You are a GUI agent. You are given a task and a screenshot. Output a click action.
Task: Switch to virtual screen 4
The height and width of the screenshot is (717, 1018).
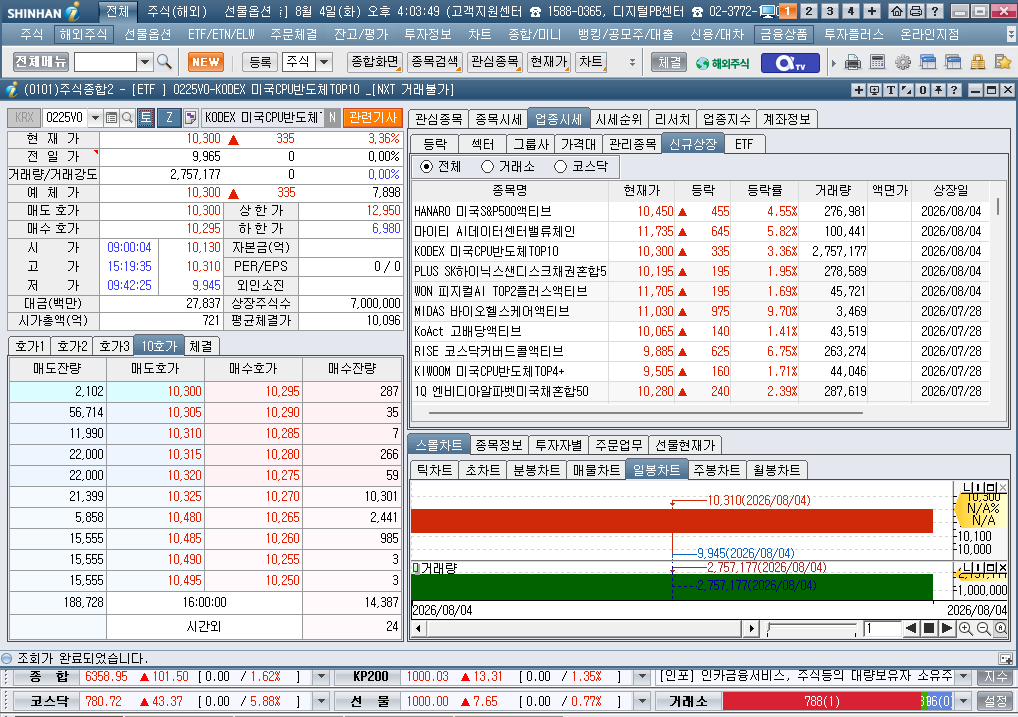[850, 11]
